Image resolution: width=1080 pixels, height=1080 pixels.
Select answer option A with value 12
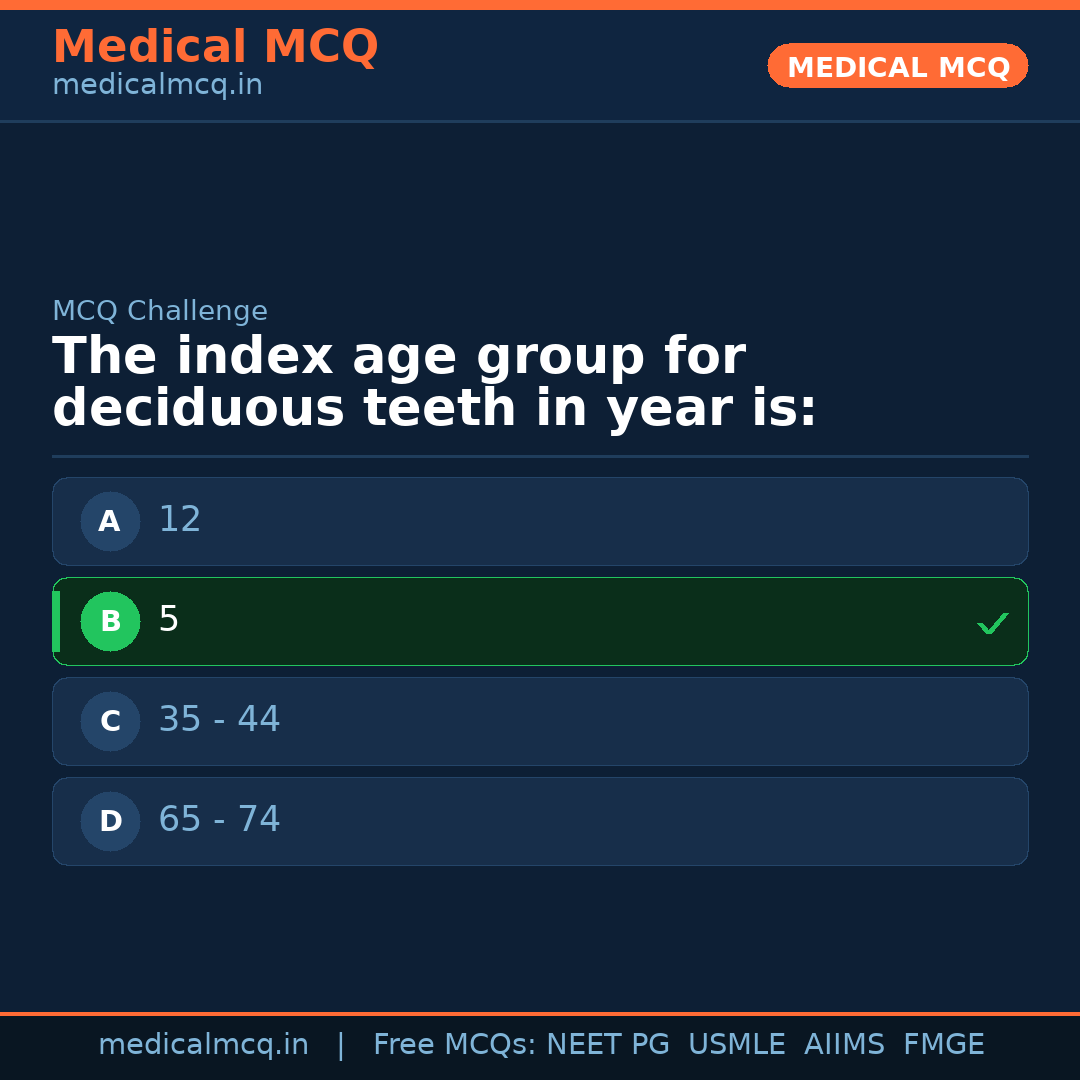coord(540,521)
